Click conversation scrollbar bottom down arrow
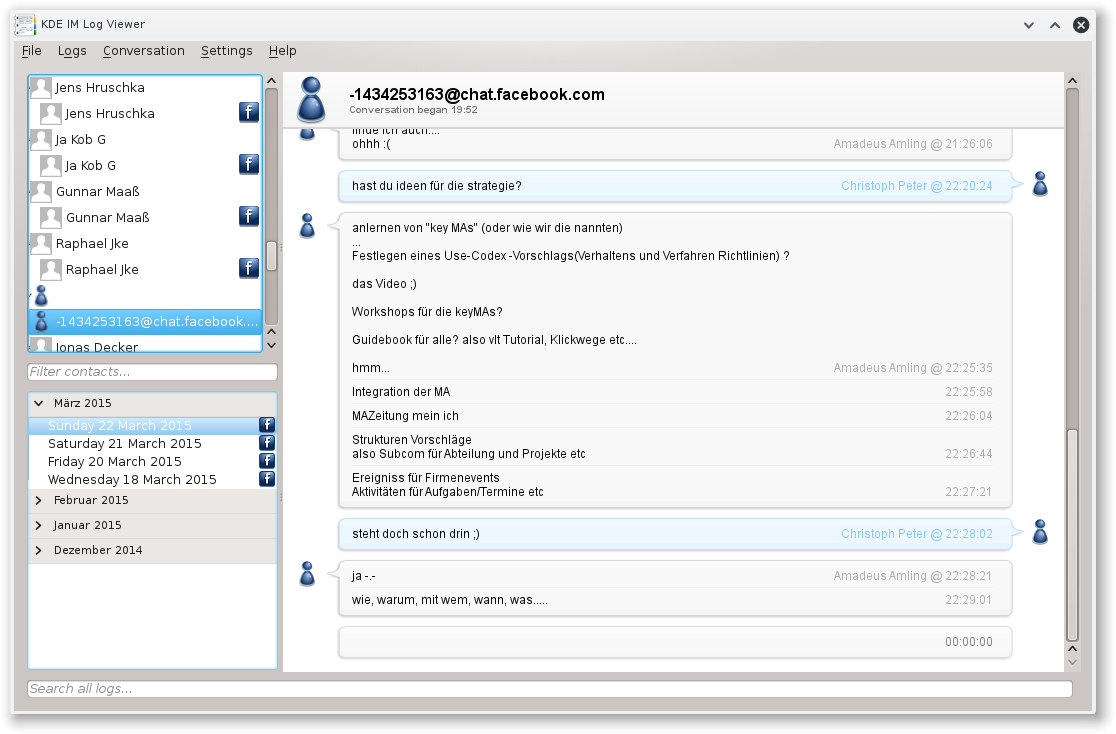This screenshot has width=1116, height=734. coord(1073,662)
